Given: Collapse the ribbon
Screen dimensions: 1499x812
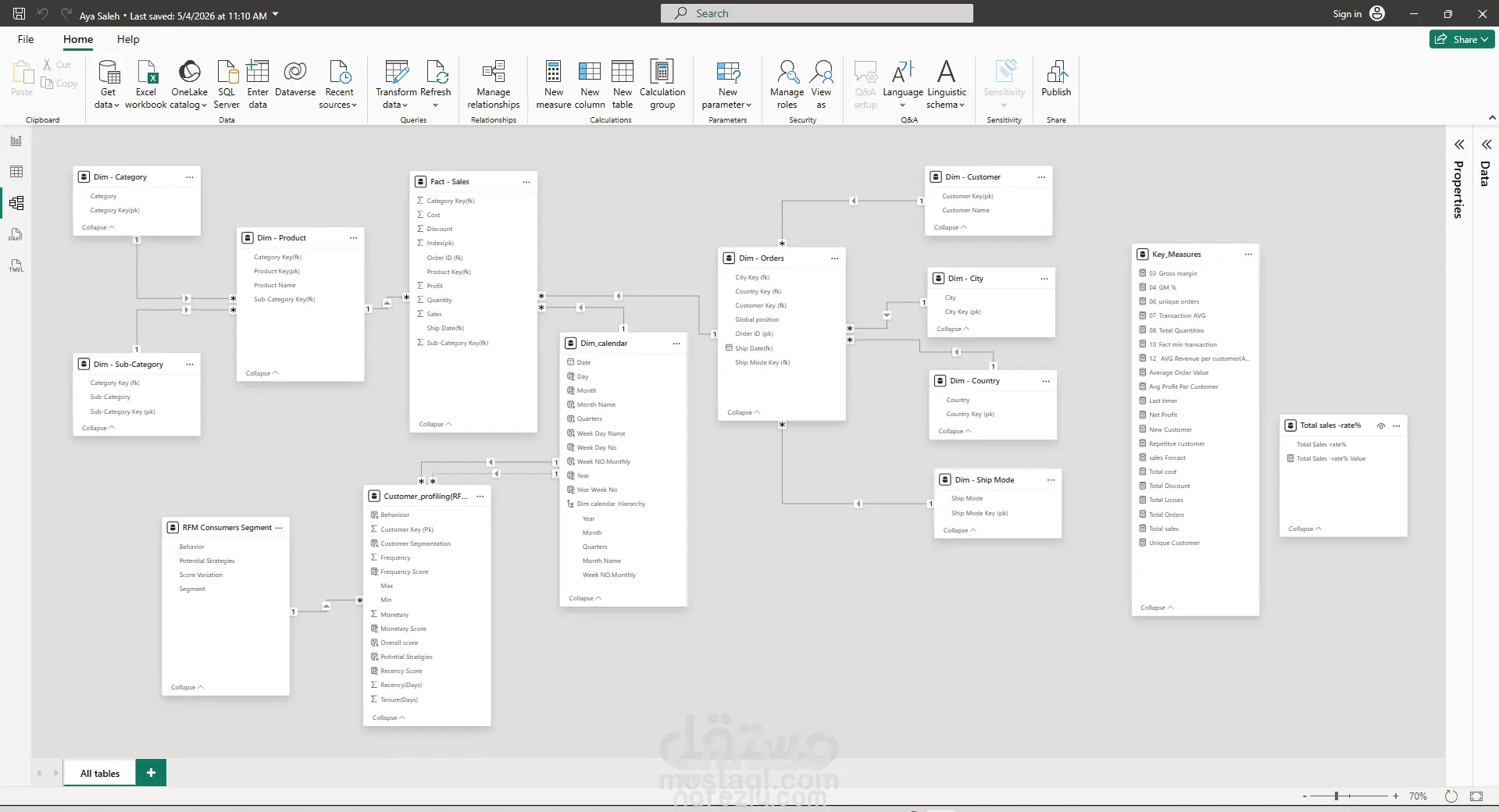Looking at the screenshot, I should click(x=1492, y=118).
